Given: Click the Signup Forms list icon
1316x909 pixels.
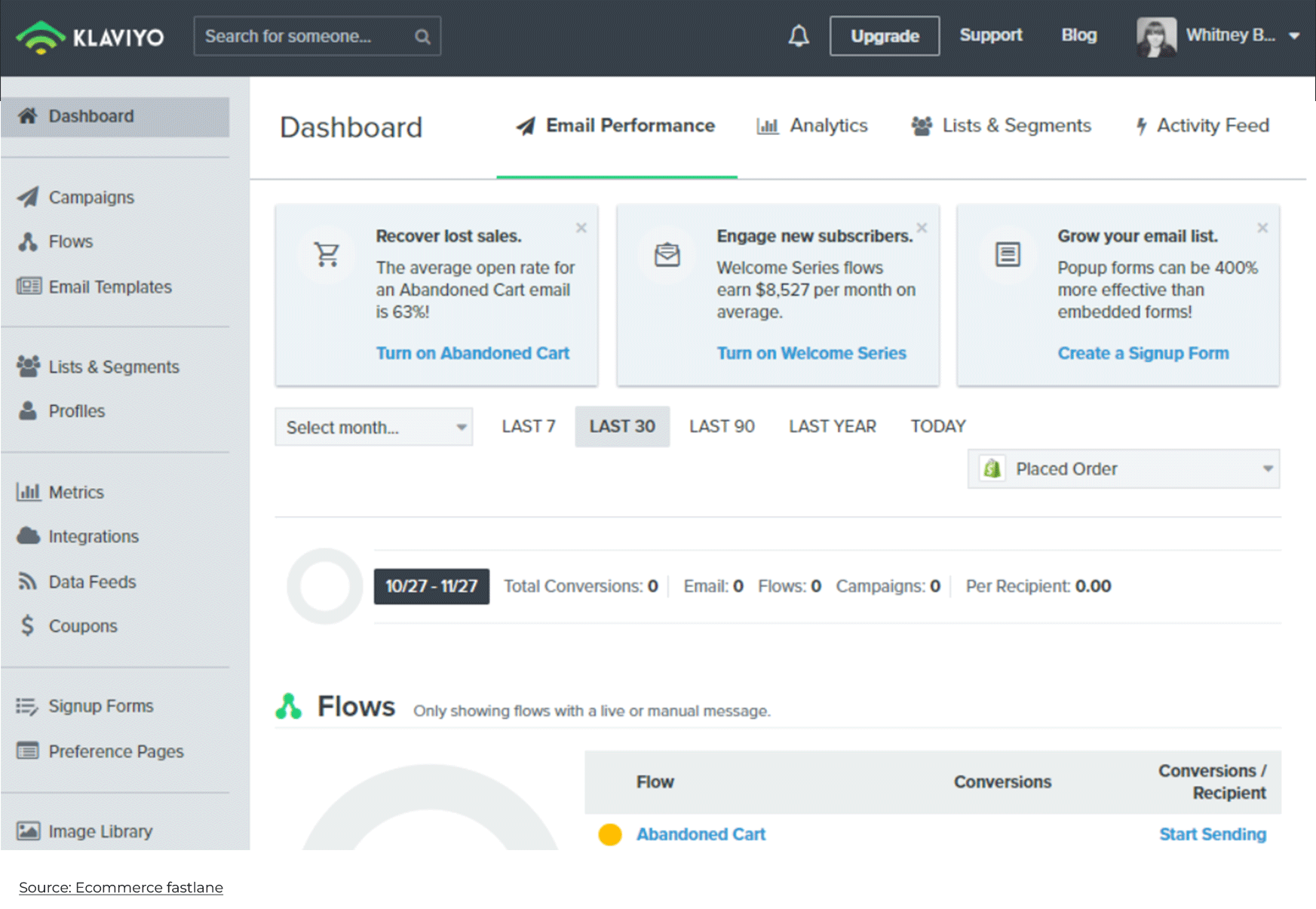Looking at the screenshot, I should pyautogui.click(x=27, y=705).
